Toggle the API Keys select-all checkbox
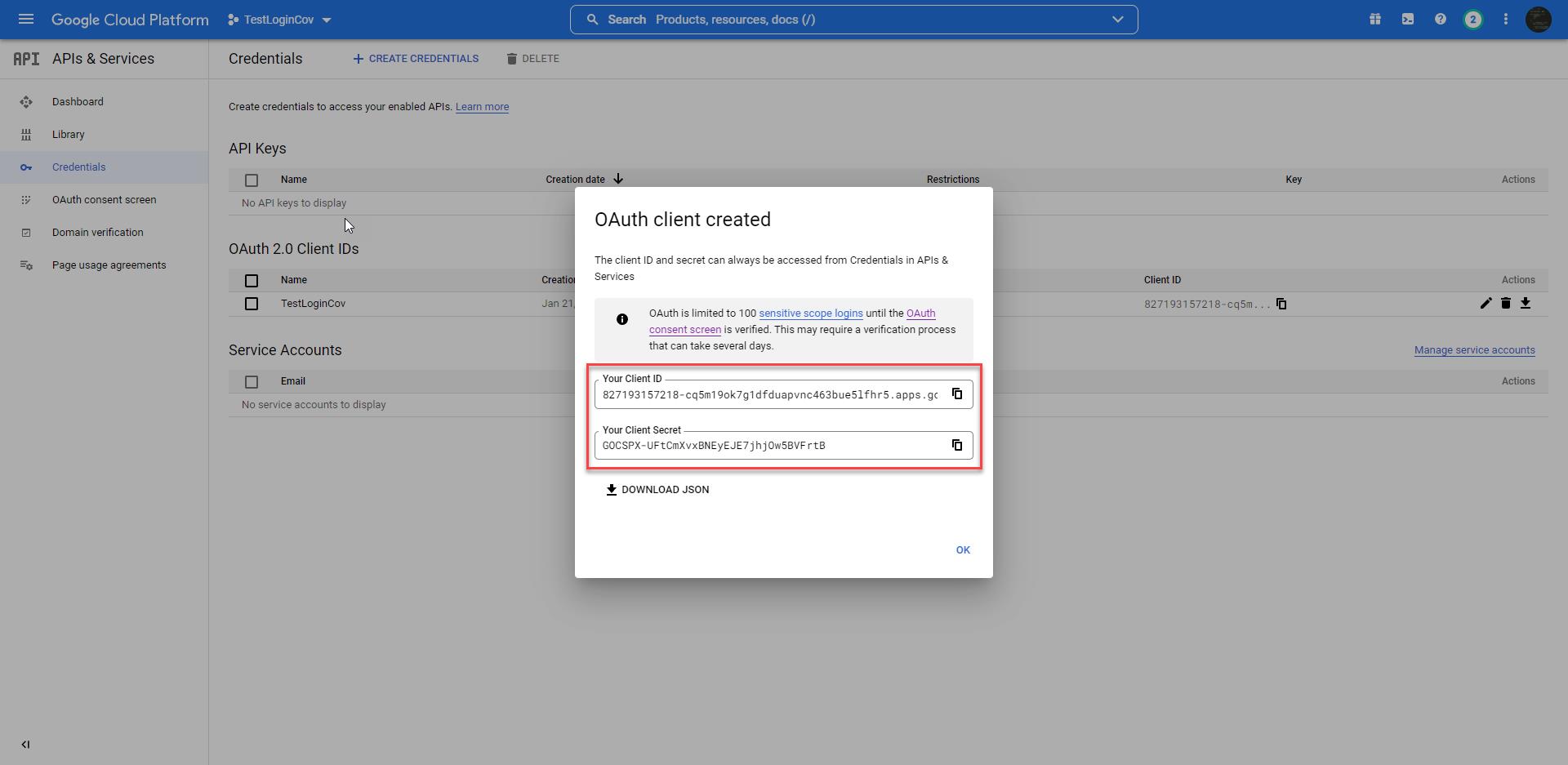Image resolution: width=1568 pixels, height=765 pixels. 252,180
